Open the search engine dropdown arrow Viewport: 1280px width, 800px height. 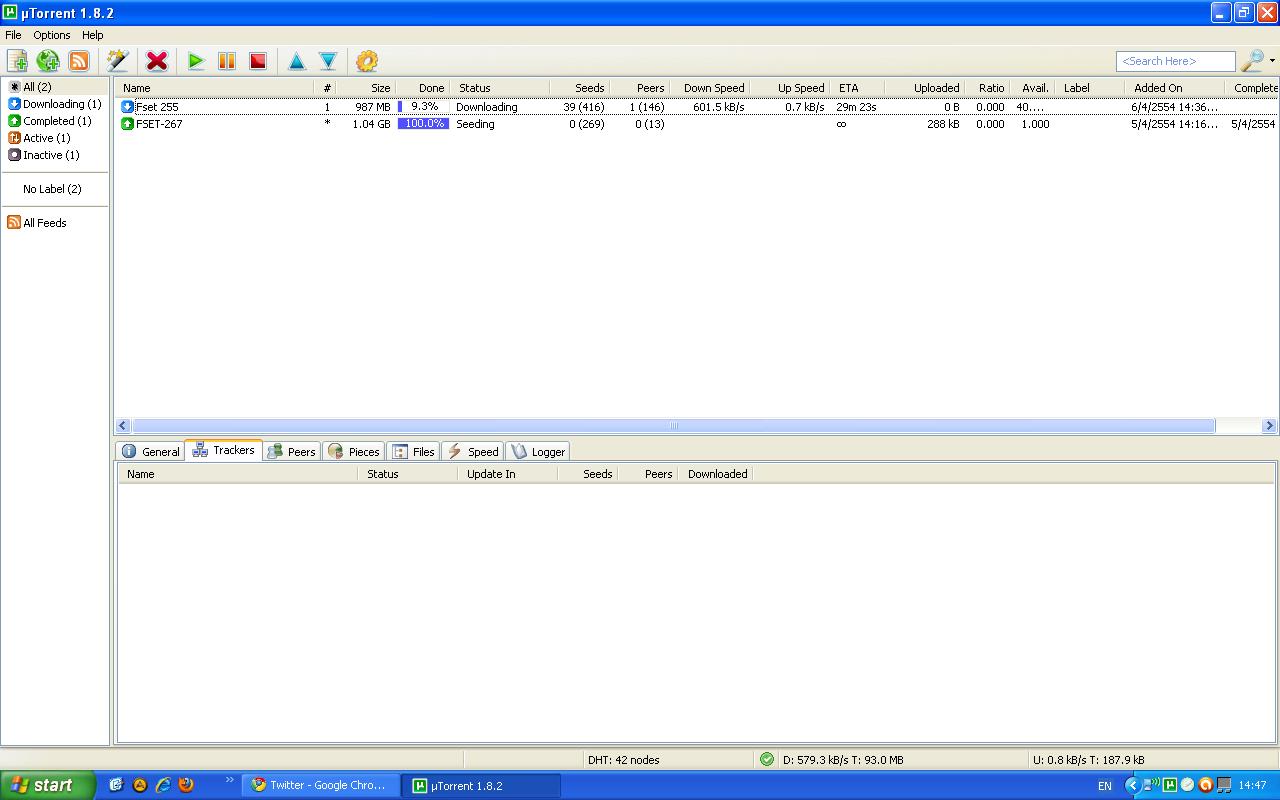click(x=1272, y=61)
